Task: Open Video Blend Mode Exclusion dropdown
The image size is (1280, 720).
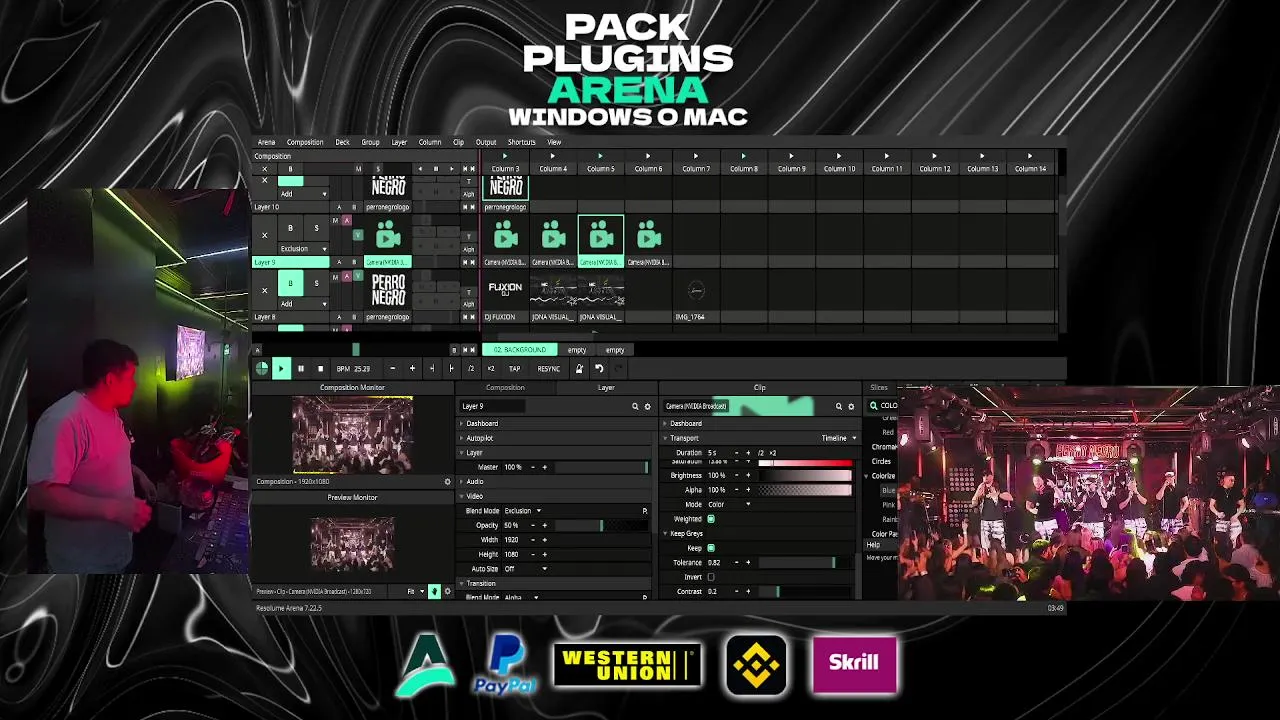Action: coord(523,511)
